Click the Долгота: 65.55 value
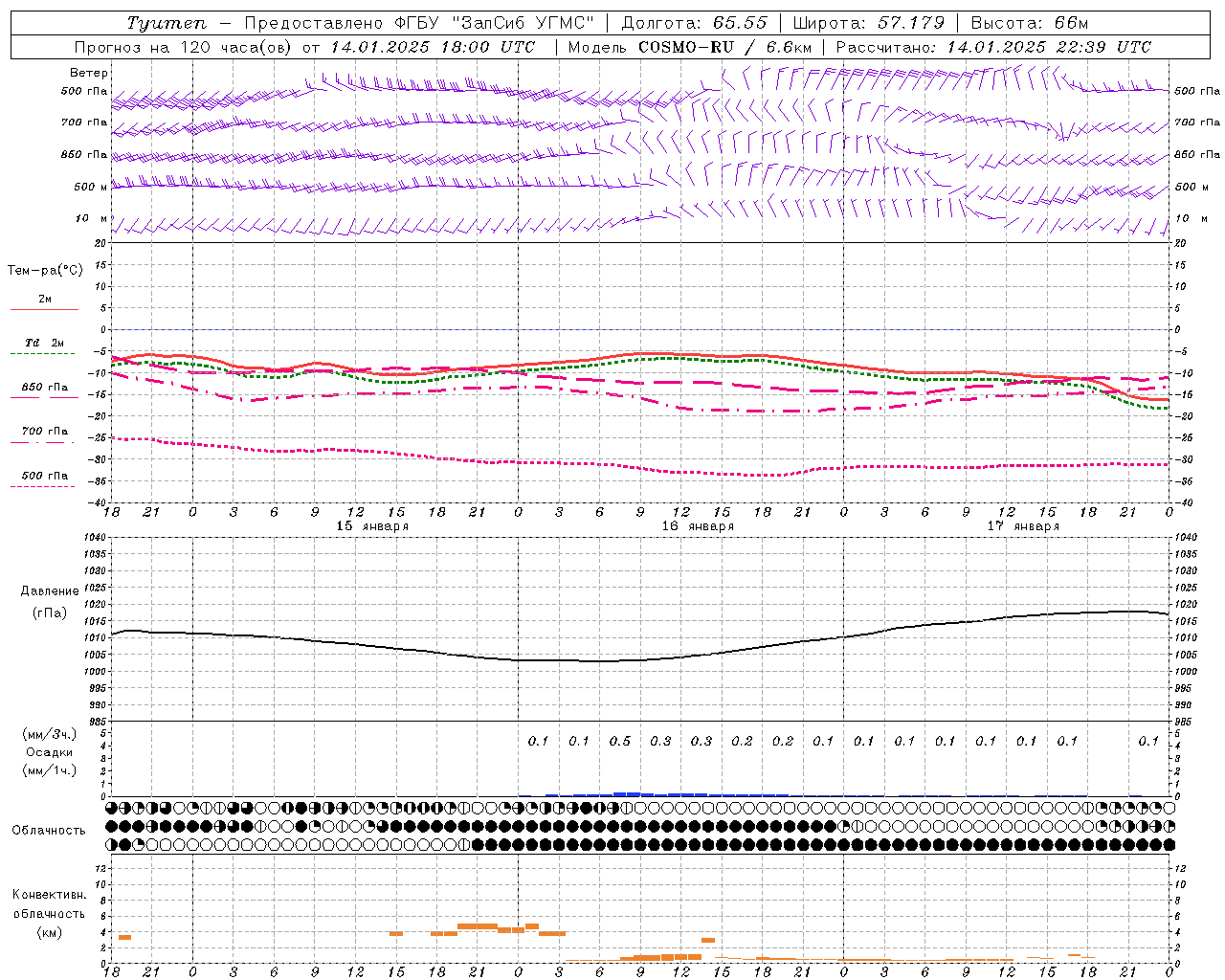This screenshot has width=1225, height=980. click(x=694, y=23)
